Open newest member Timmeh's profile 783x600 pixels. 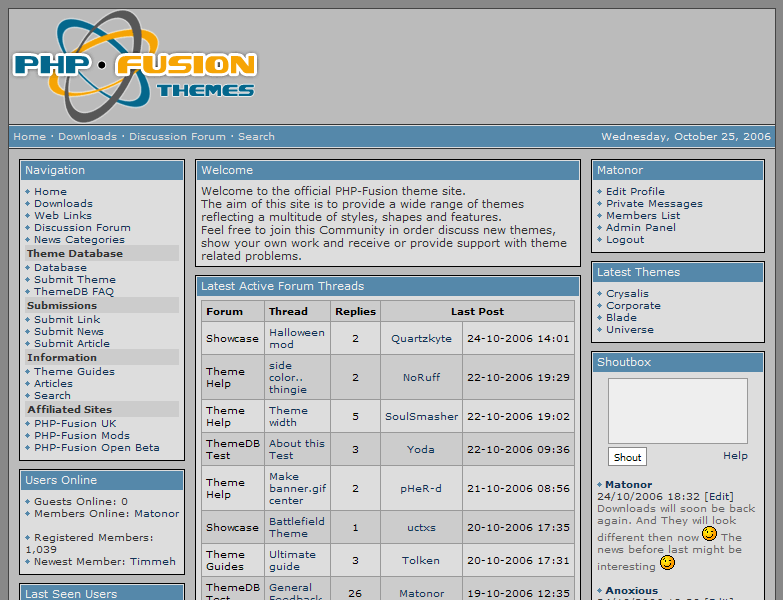[x=153, y=561]
